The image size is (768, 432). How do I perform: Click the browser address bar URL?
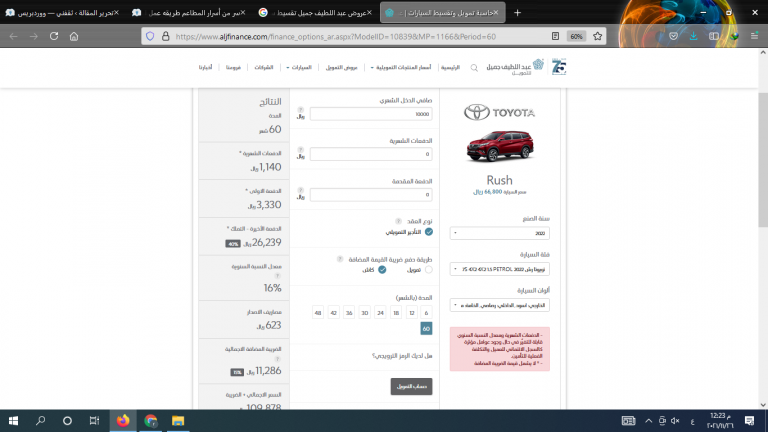[x=336, y=36]
